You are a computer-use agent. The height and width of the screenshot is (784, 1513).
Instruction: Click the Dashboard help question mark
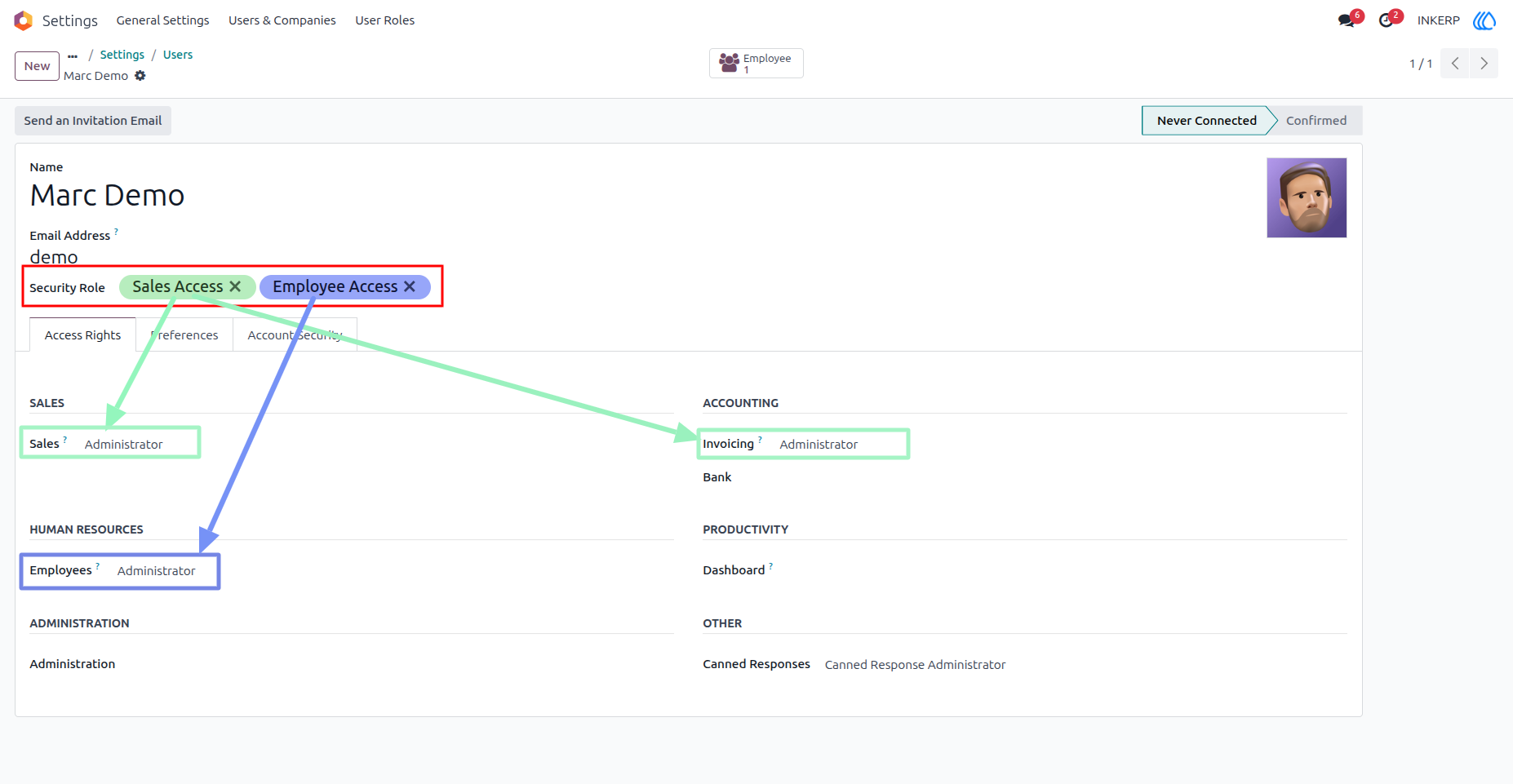771,565
